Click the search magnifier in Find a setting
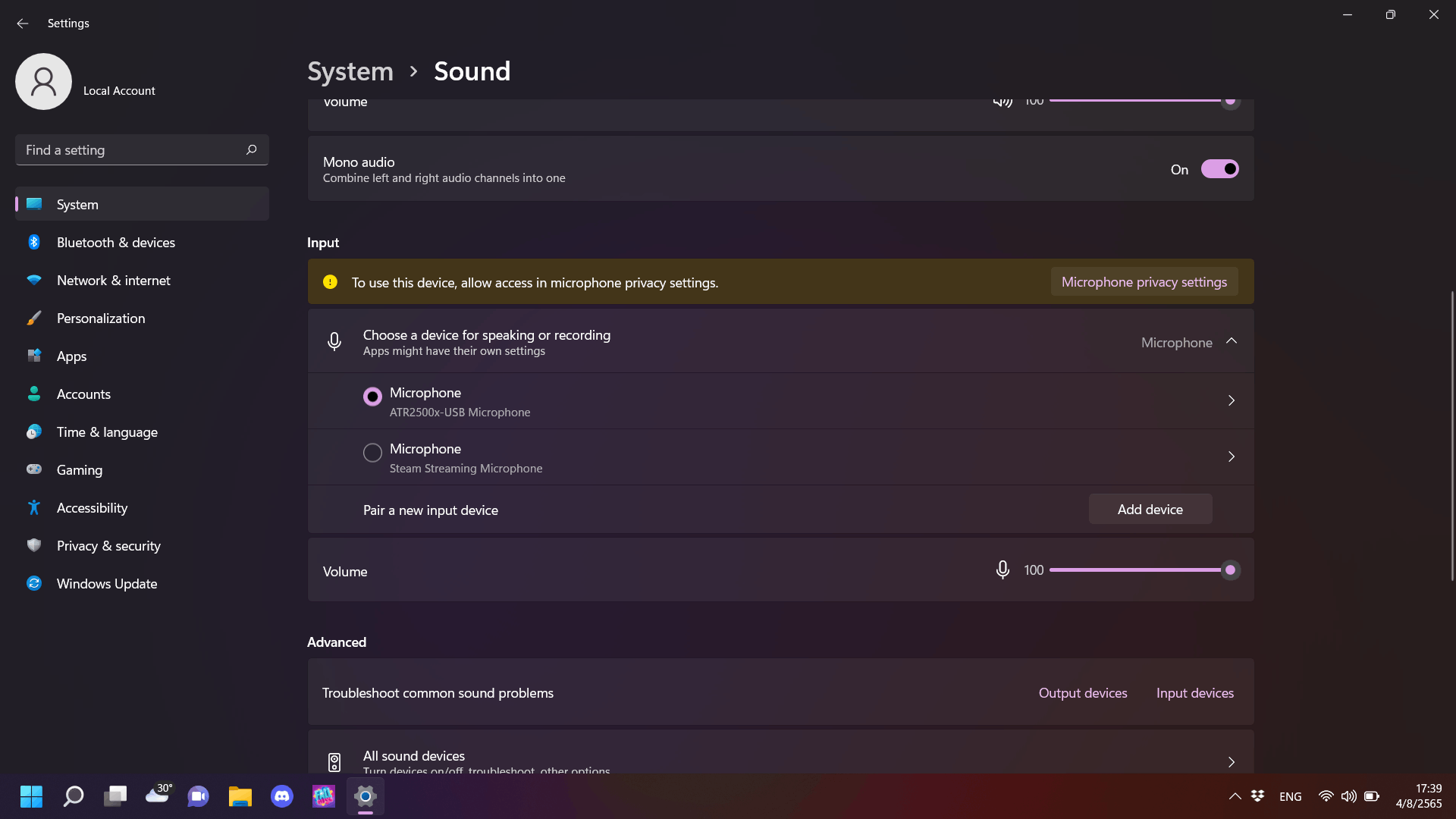Screen dimensions: 1456x819 point(251,149)
